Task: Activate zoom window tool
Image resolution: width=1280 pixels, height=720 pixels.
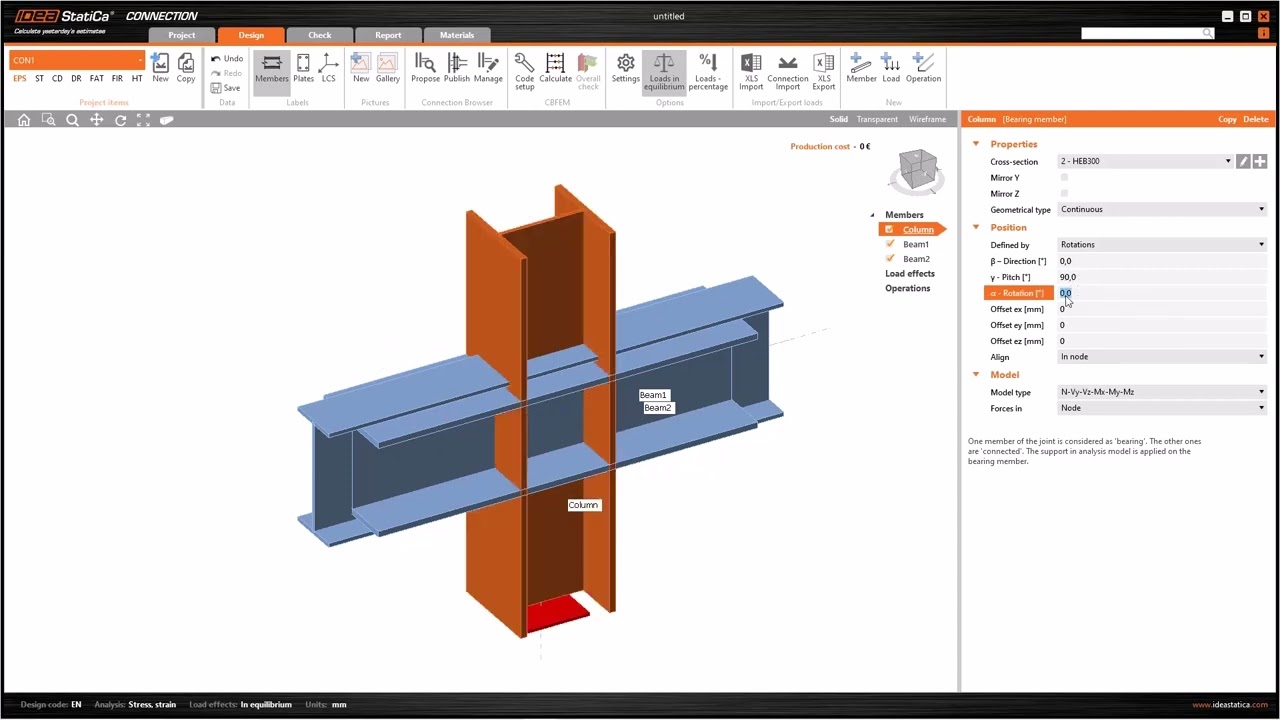Action: tap(48, 120)
